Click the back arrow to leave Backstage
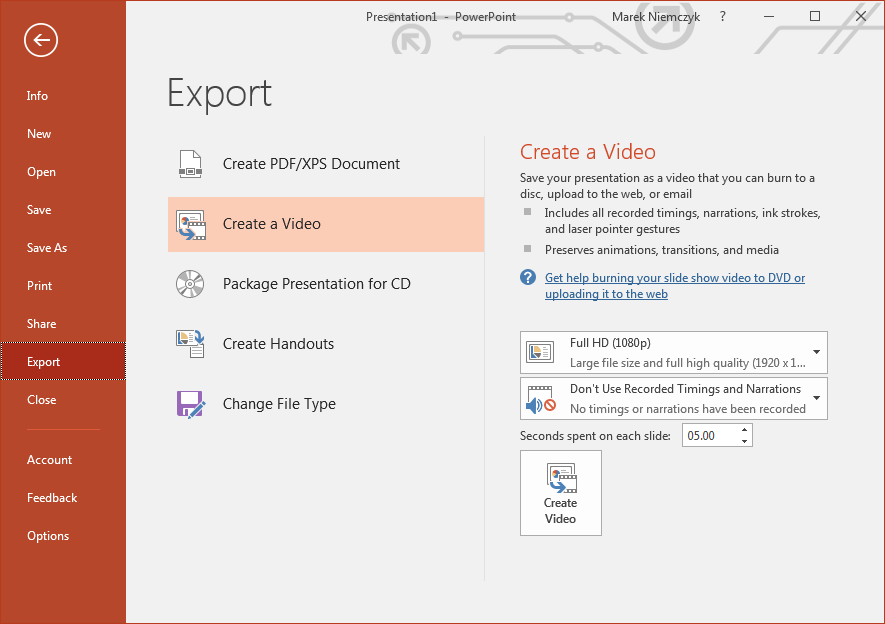 click(41, 40)
